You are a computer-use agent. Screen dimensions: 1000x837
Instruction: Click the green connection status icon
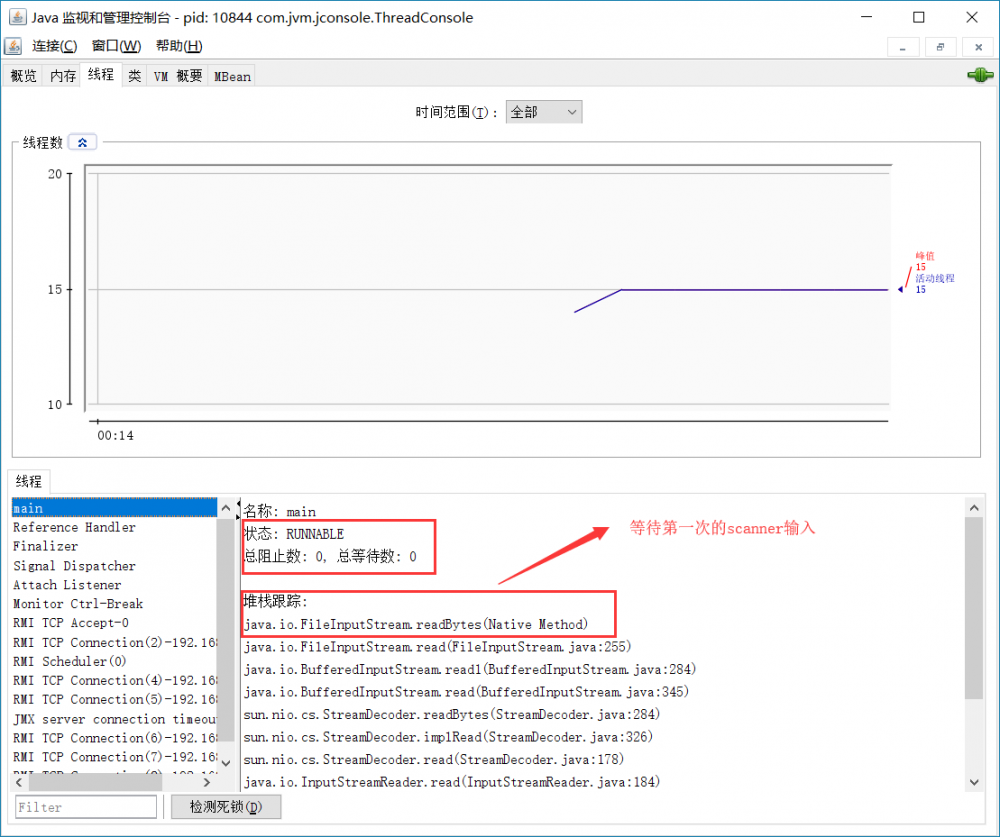point(980,75)
